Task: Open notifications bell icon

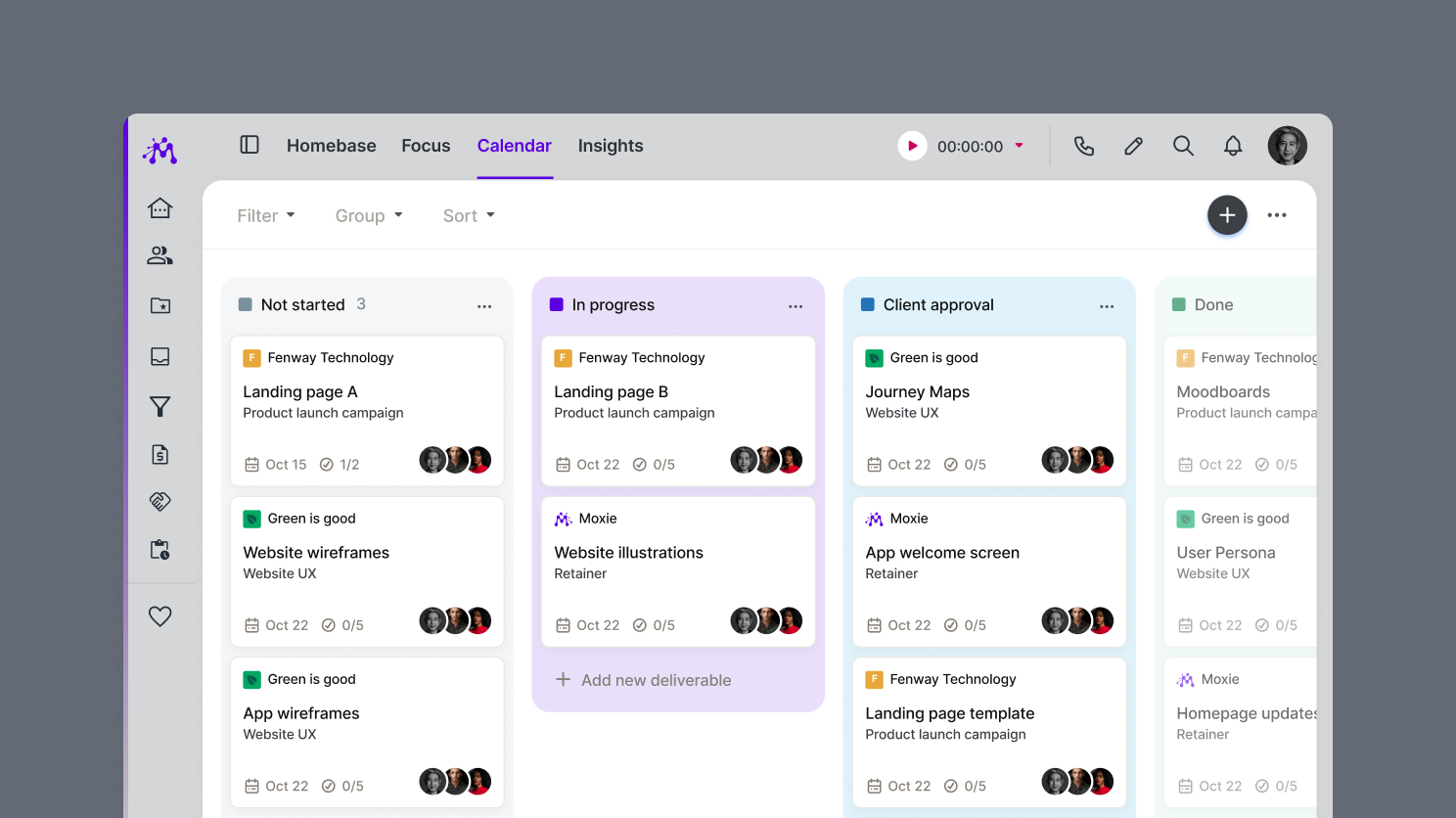Action: tap(1233, 146)
